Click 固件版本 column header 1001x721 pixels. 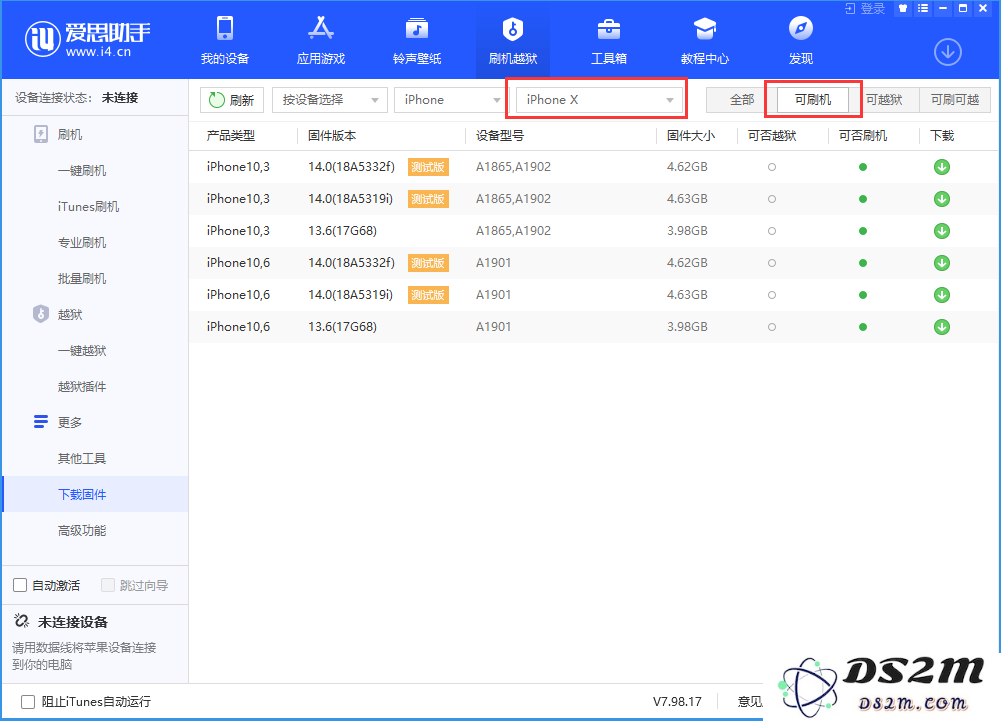[332, 135]
